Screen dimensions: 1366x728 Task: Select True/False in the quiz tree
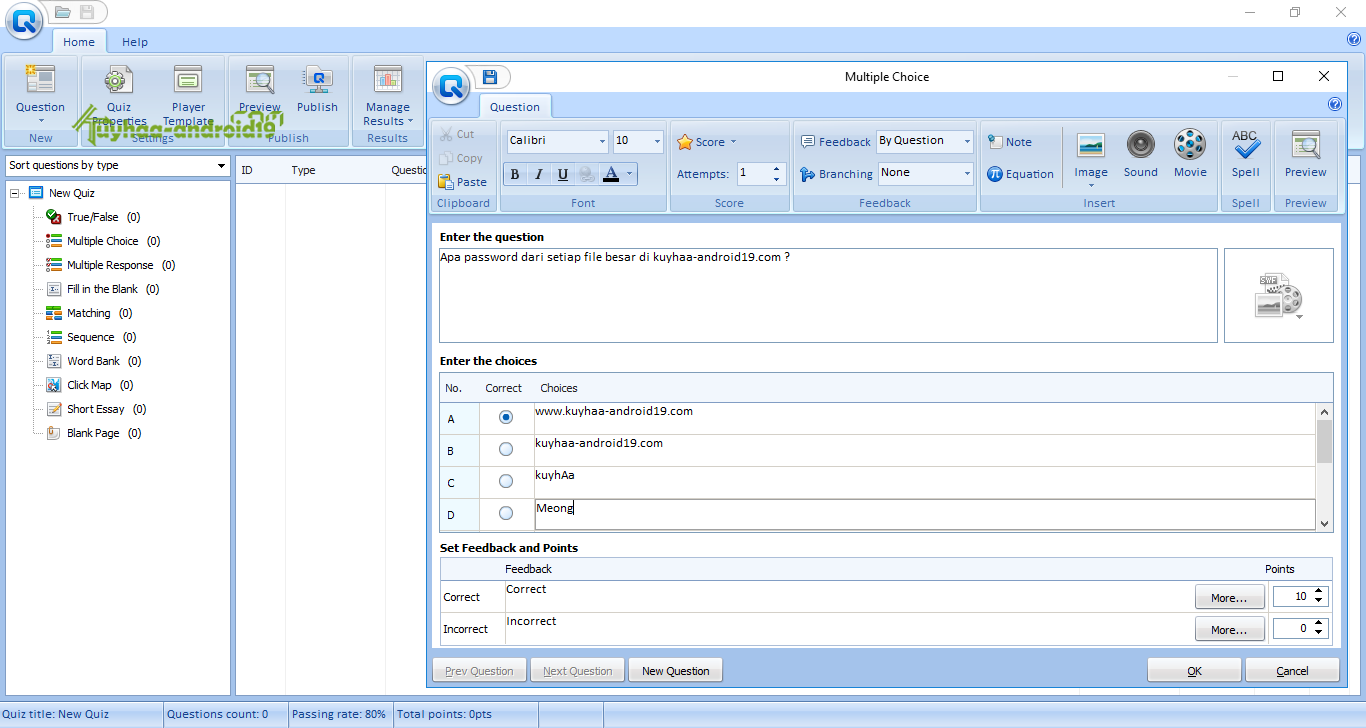(92, 217)
